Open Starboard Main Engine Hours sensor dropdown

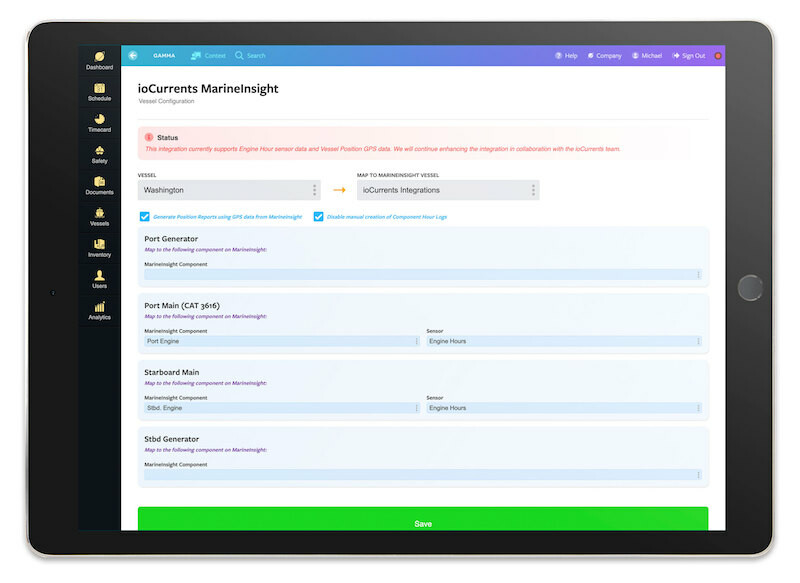coord(564,408)
